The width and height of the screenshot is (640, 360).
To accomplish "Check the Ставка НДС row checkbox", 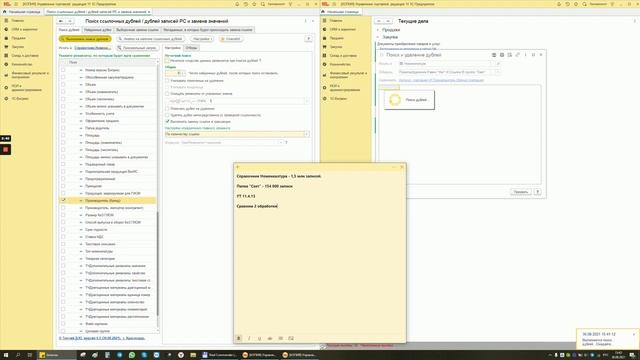I will point(63,237).
